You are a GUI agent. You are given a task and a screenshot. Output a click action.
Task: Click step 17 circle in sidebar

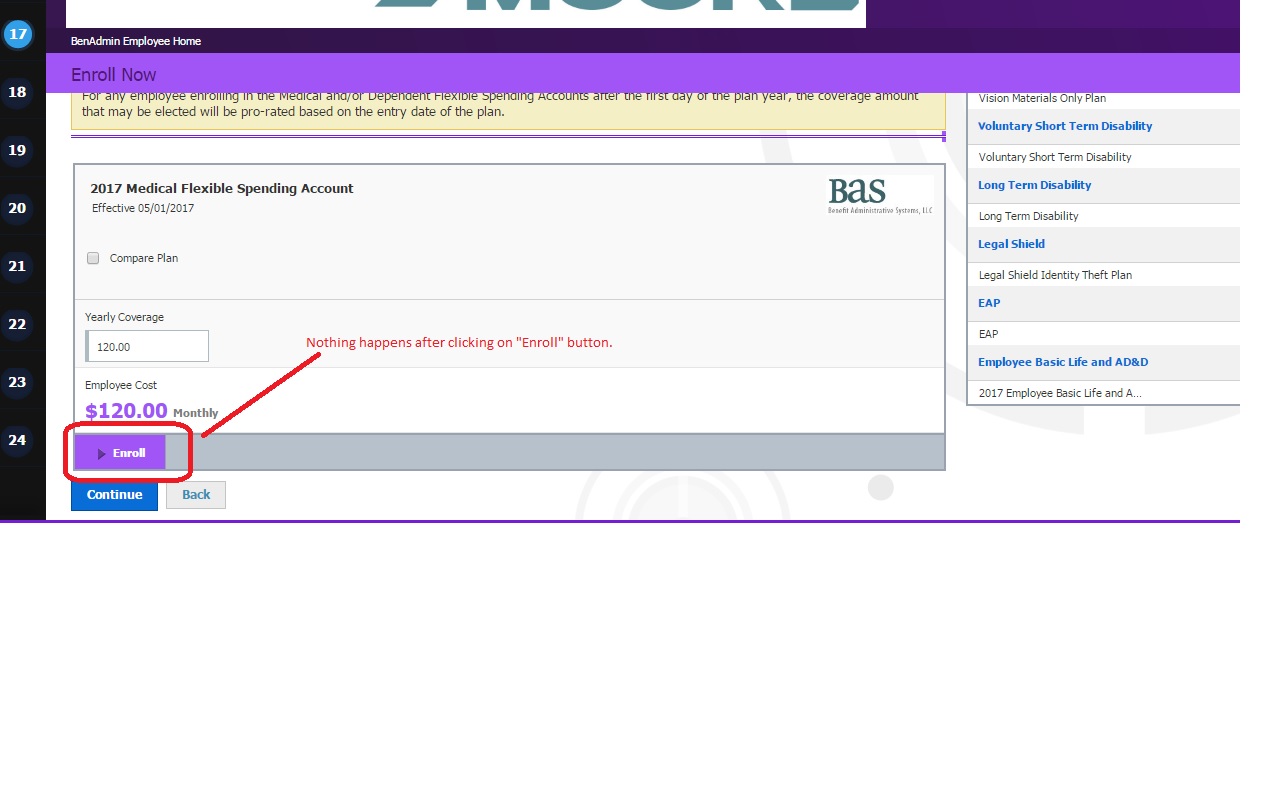[x=18, y=35]
